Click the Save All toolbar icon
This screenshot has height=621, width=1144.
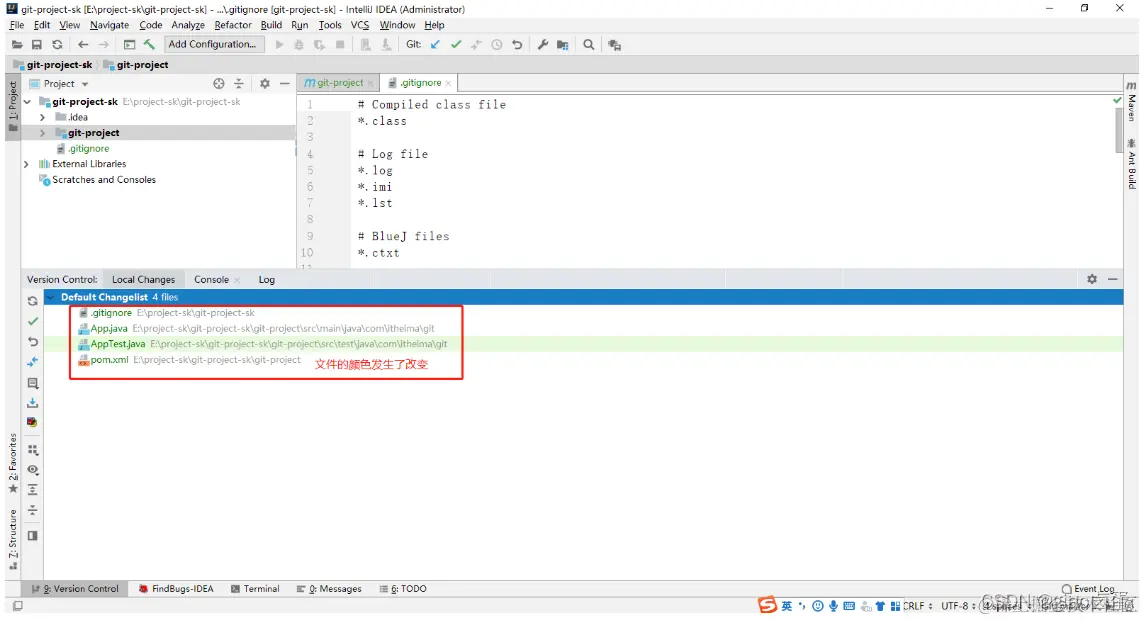(36, 45)
